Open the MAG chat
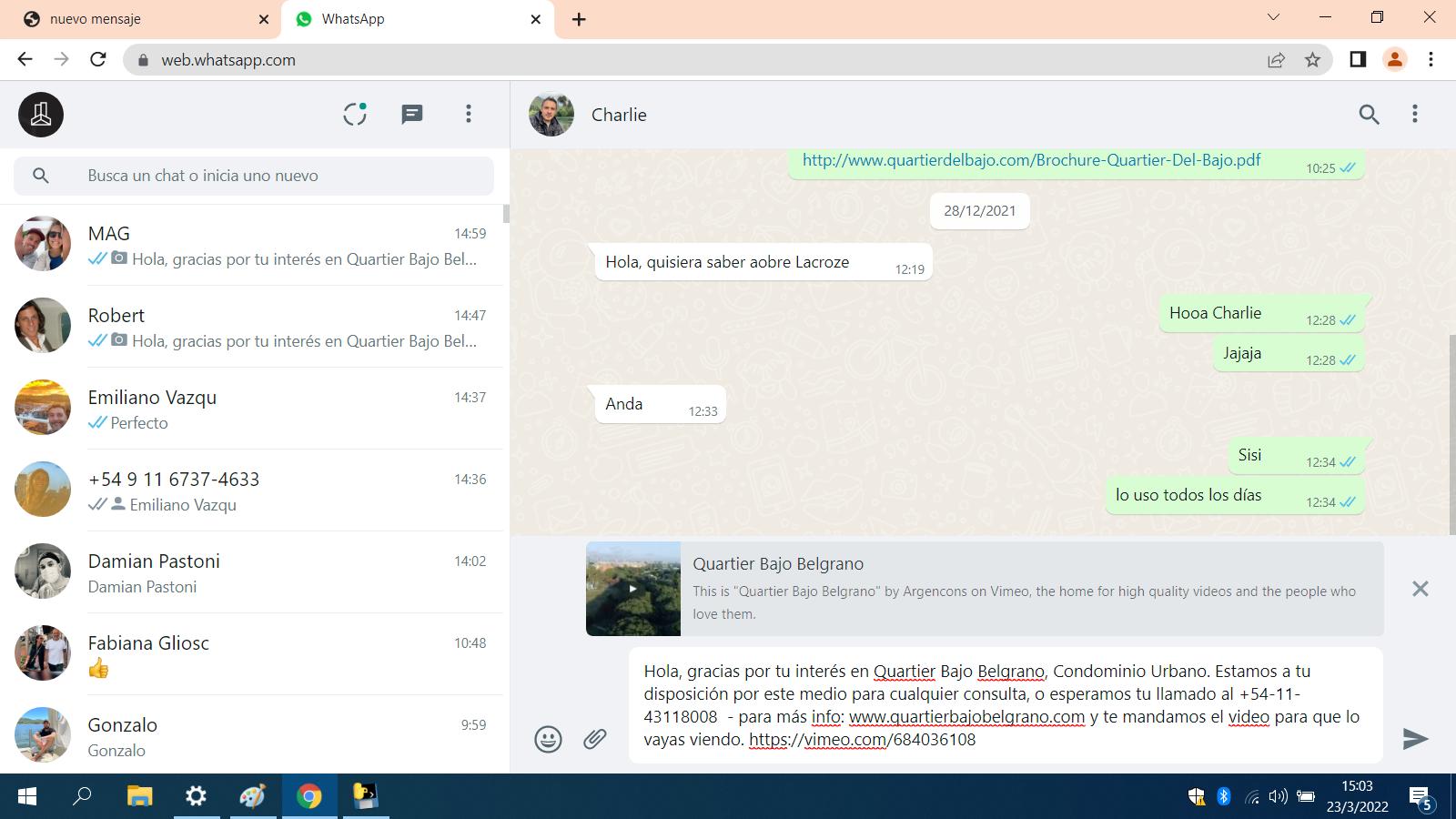This screenshot has width=1456, height=819. click(251, 245)
